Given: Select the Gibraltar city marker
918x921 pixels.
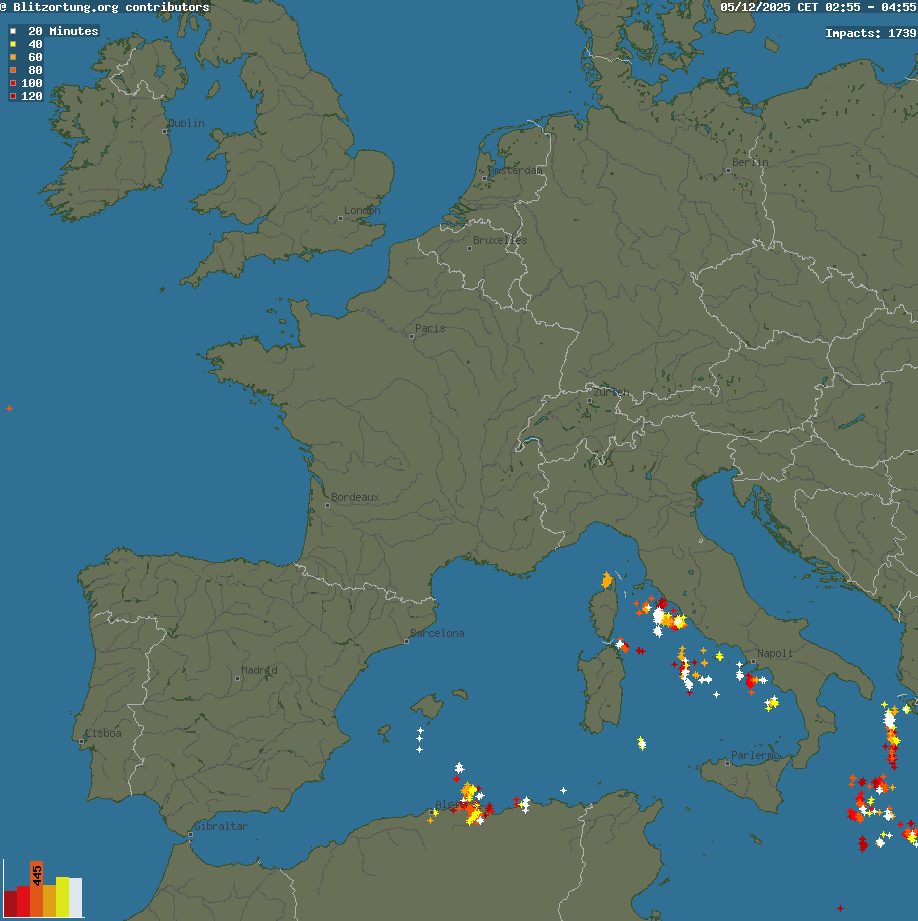Looking at the screenshot, I should pyautogui.click(x=190, y=833).
